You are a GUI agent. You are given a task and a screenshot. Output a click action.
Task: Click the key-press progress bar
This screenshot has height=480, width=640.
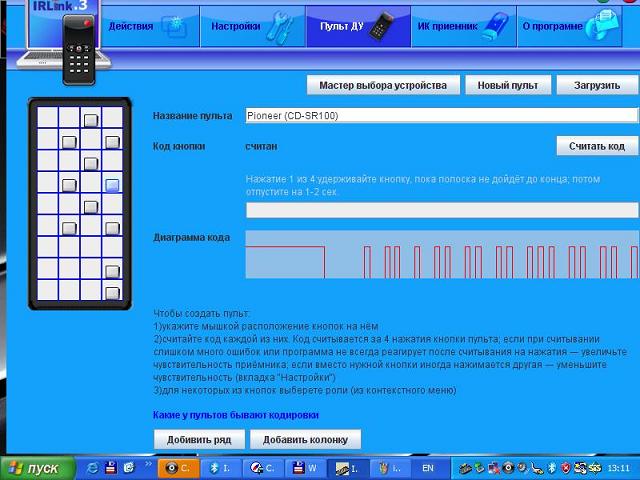pyautogui.click(x=441, y=210)
